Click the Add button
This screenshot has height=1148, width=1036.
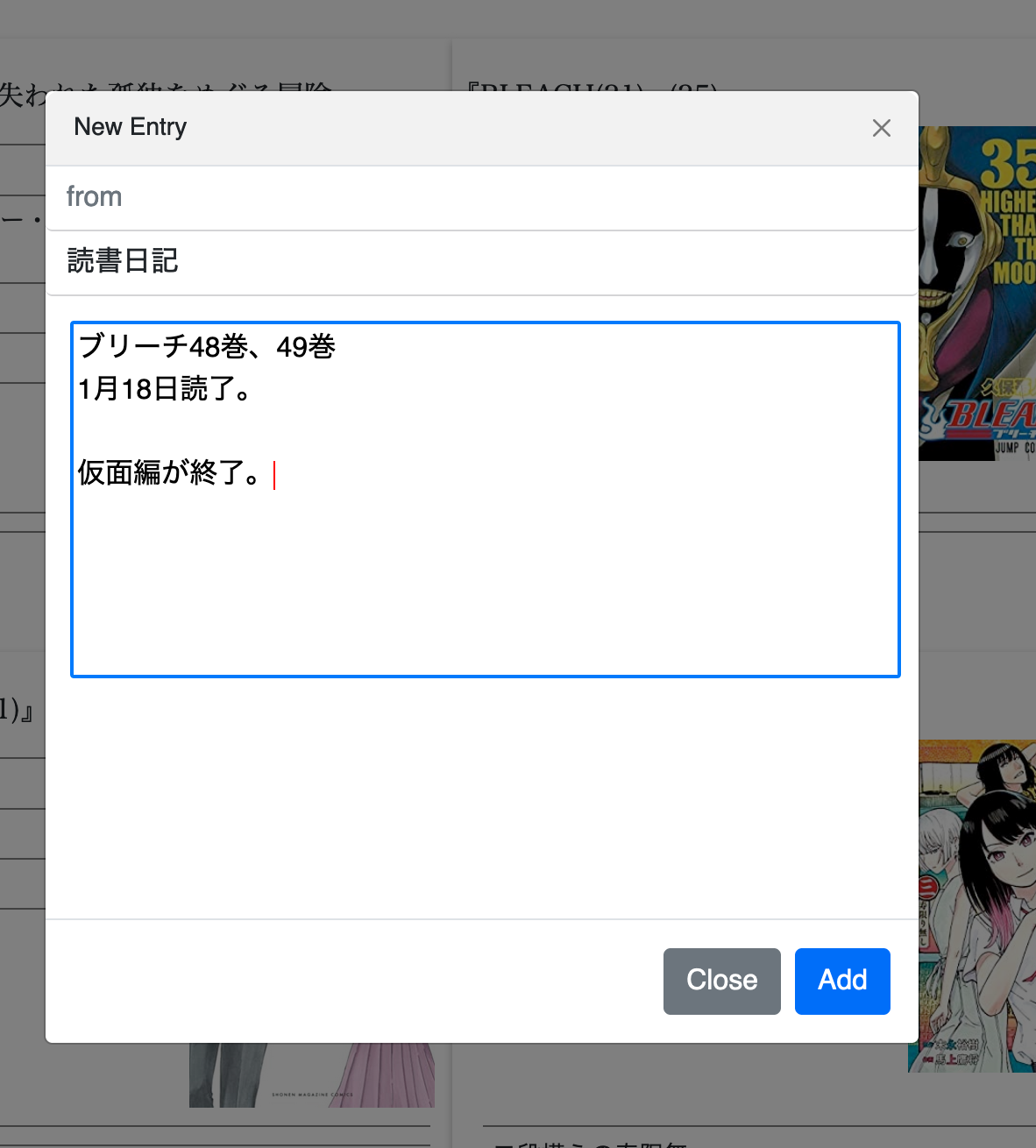pos(841,981)
